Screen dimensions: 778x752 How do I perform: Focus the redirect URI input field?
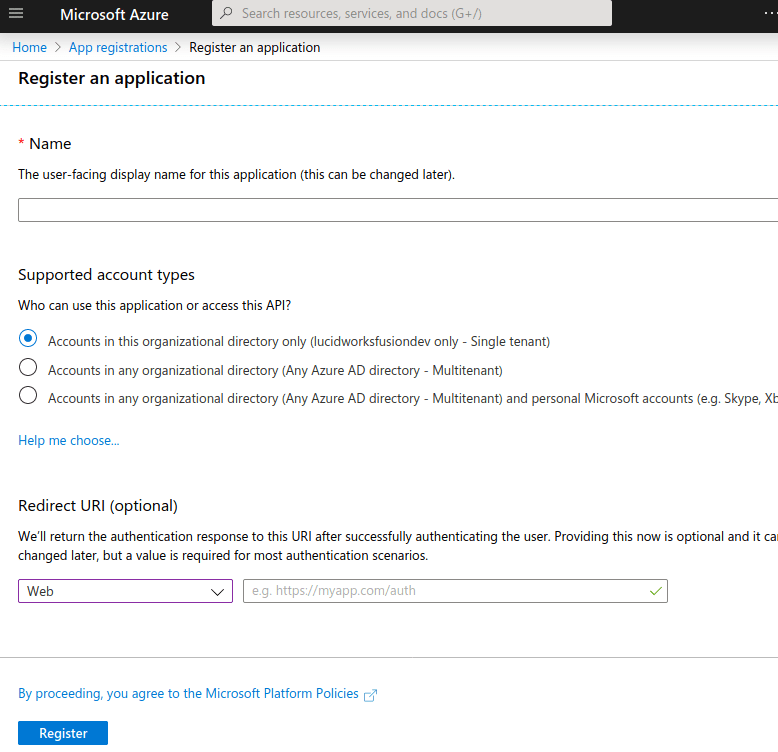pyautogui.click(x=455, y=591)
